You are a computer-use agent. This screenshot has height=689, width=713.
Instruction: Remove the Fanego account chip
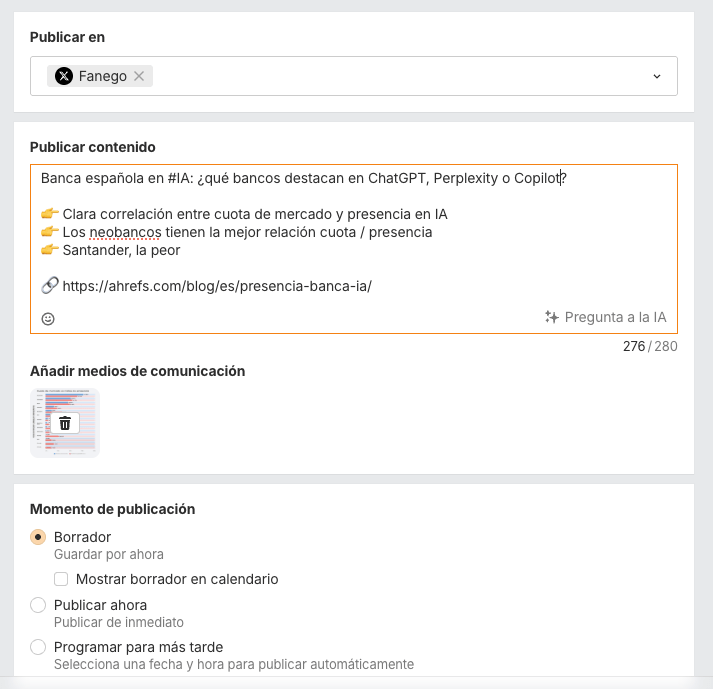click(x=139, y=76)
